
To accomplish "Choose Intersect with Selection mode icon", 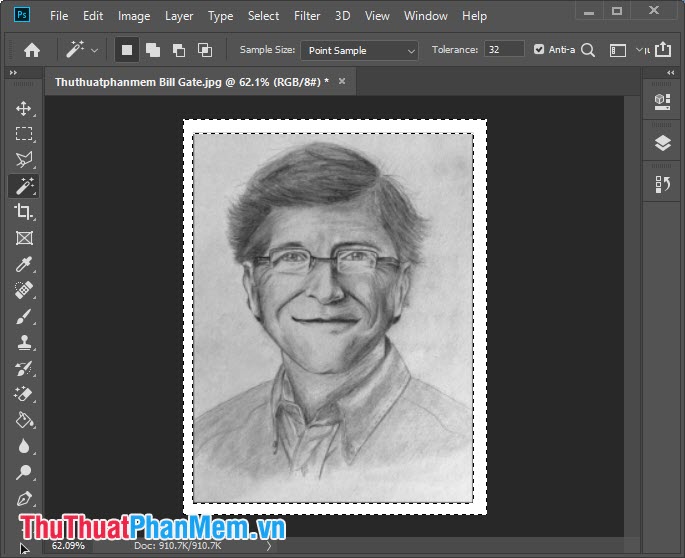I will pyautogui.click(x=205, y=50).
